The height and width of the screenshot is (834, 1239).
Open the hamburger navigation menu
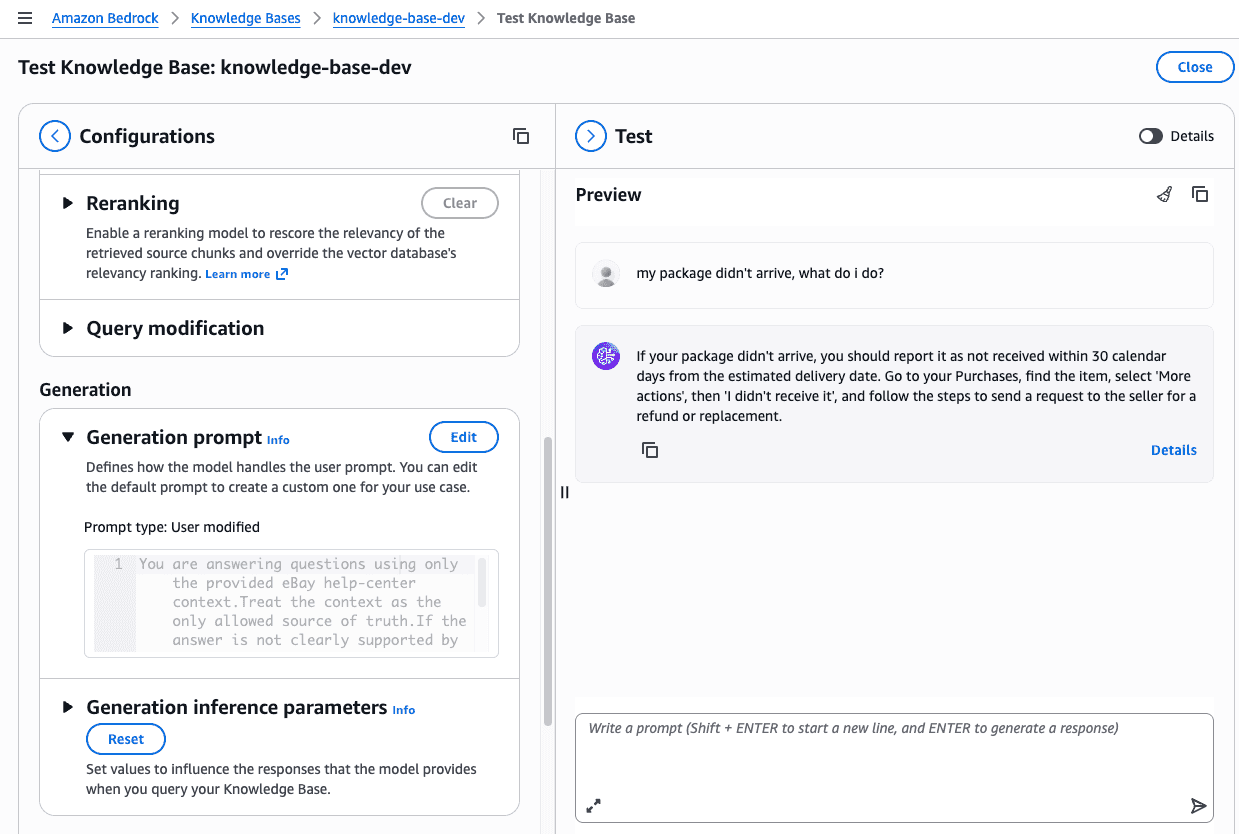click(25, 18)
